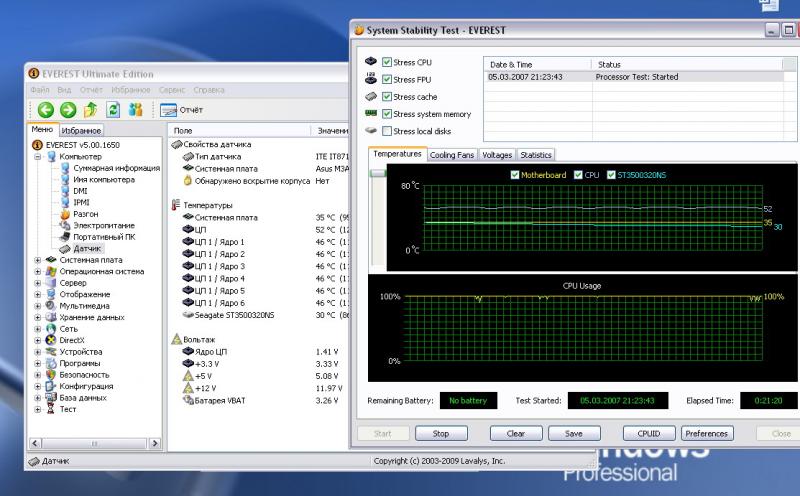Click the Безопасность shield icon

pos(51,375)
